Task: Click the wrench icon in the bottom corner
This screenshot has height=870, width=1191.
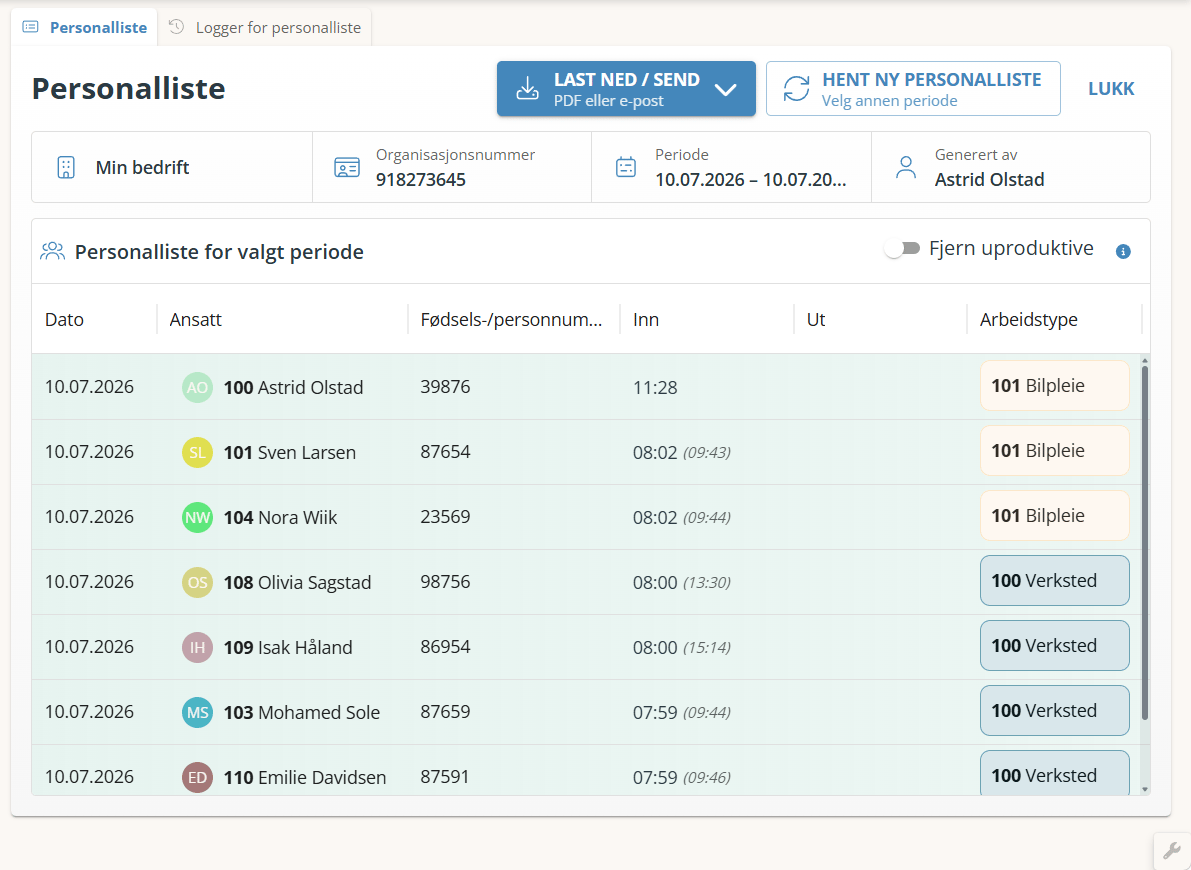Action: (1171, 851)
